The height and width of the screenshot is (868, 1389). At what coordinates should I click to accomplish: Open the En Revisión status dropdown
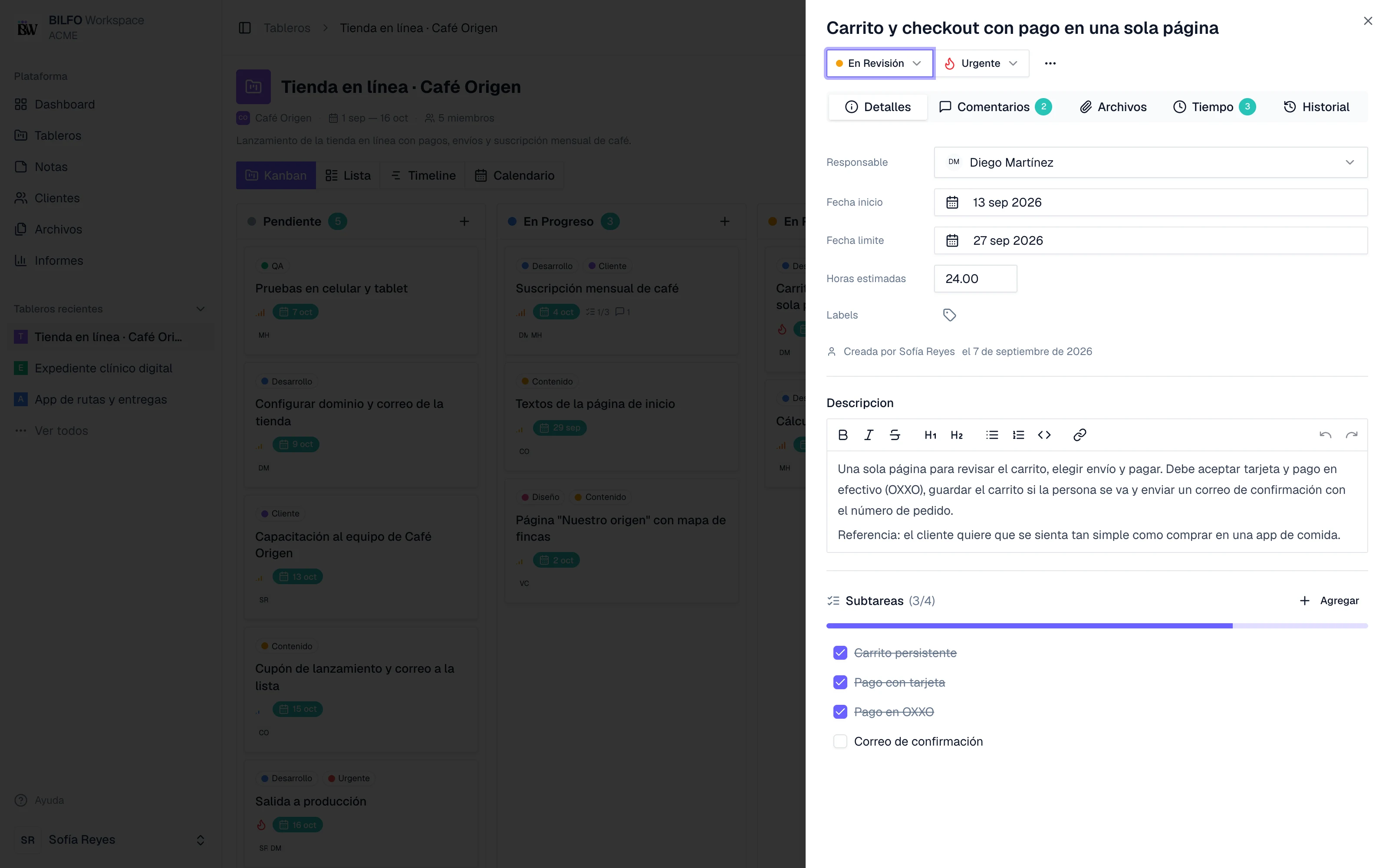(x=879, y=63)
